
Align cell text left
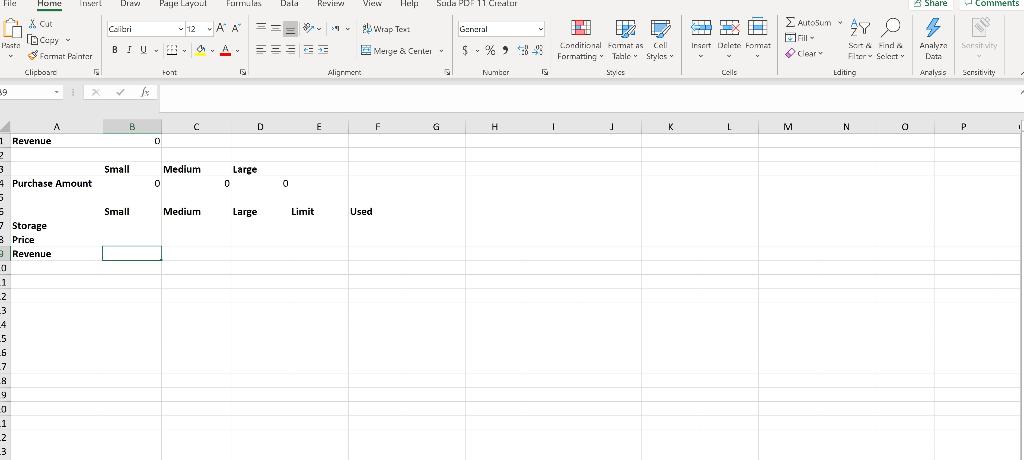tap(261, 50)
